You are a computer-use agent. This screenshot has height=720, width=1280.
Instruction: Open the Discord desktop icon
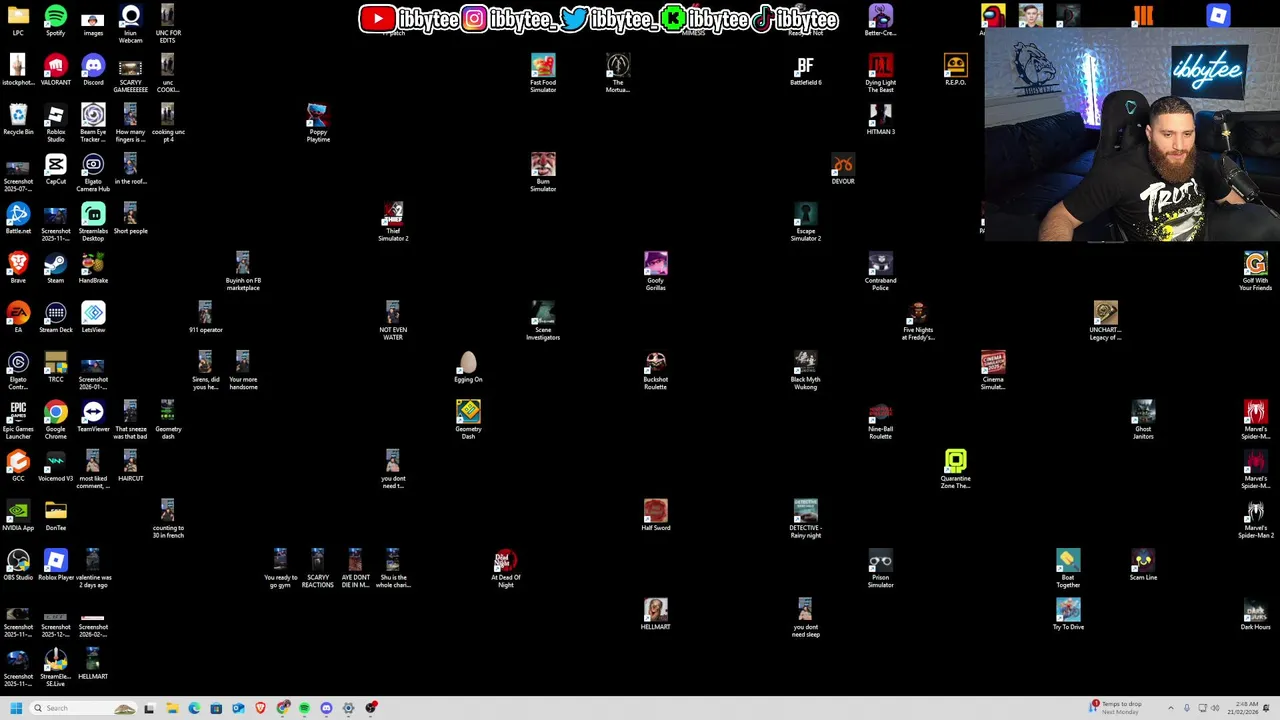93,70
